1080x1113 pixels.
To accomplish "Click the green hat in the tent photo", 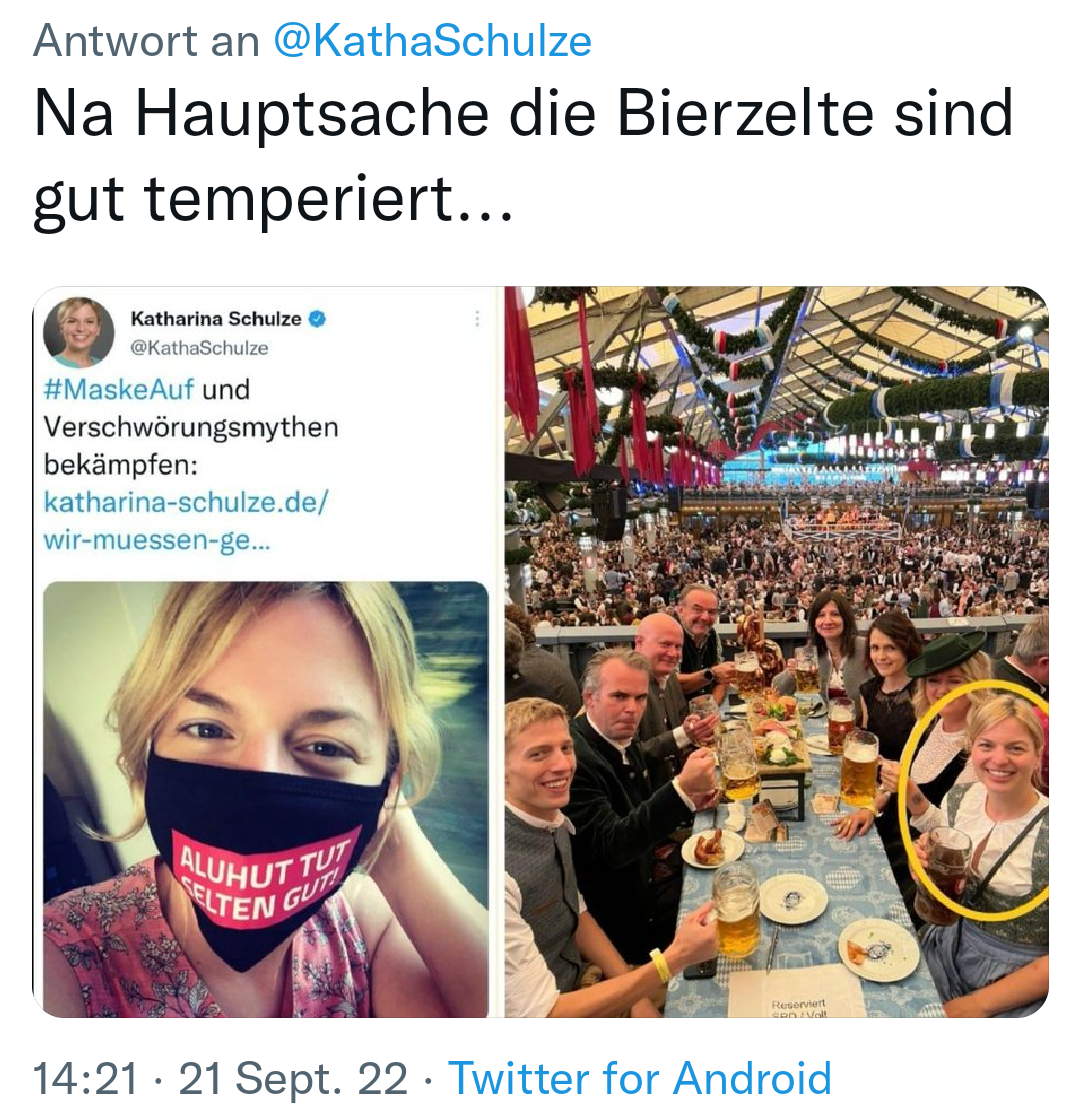I will coord(947,654).
